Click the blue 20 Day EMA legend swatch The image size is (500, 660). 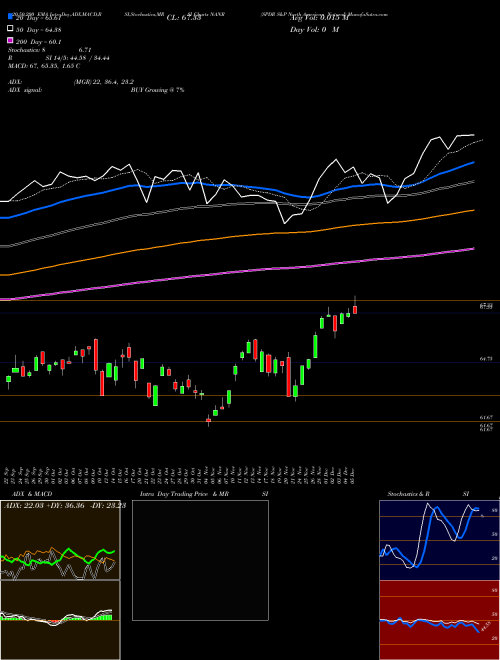[10, 17]
